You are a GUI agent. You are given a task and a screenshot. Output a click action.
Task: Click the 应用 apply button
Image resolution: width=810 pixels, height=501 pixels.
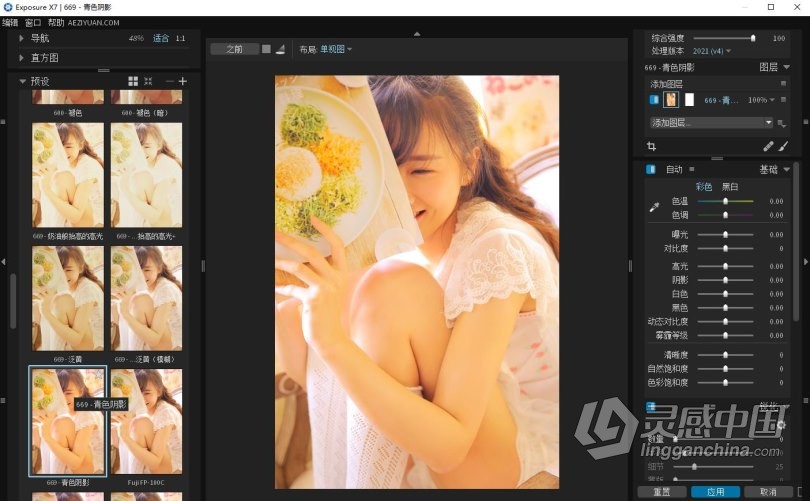tap(715, 492)
